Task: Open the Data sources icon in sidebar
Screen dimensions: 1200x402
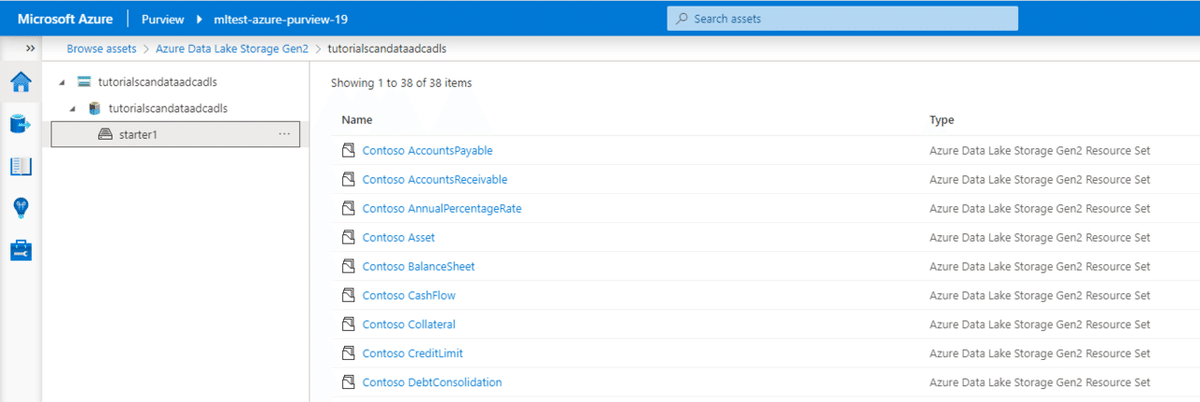Action: pos(20,124)
